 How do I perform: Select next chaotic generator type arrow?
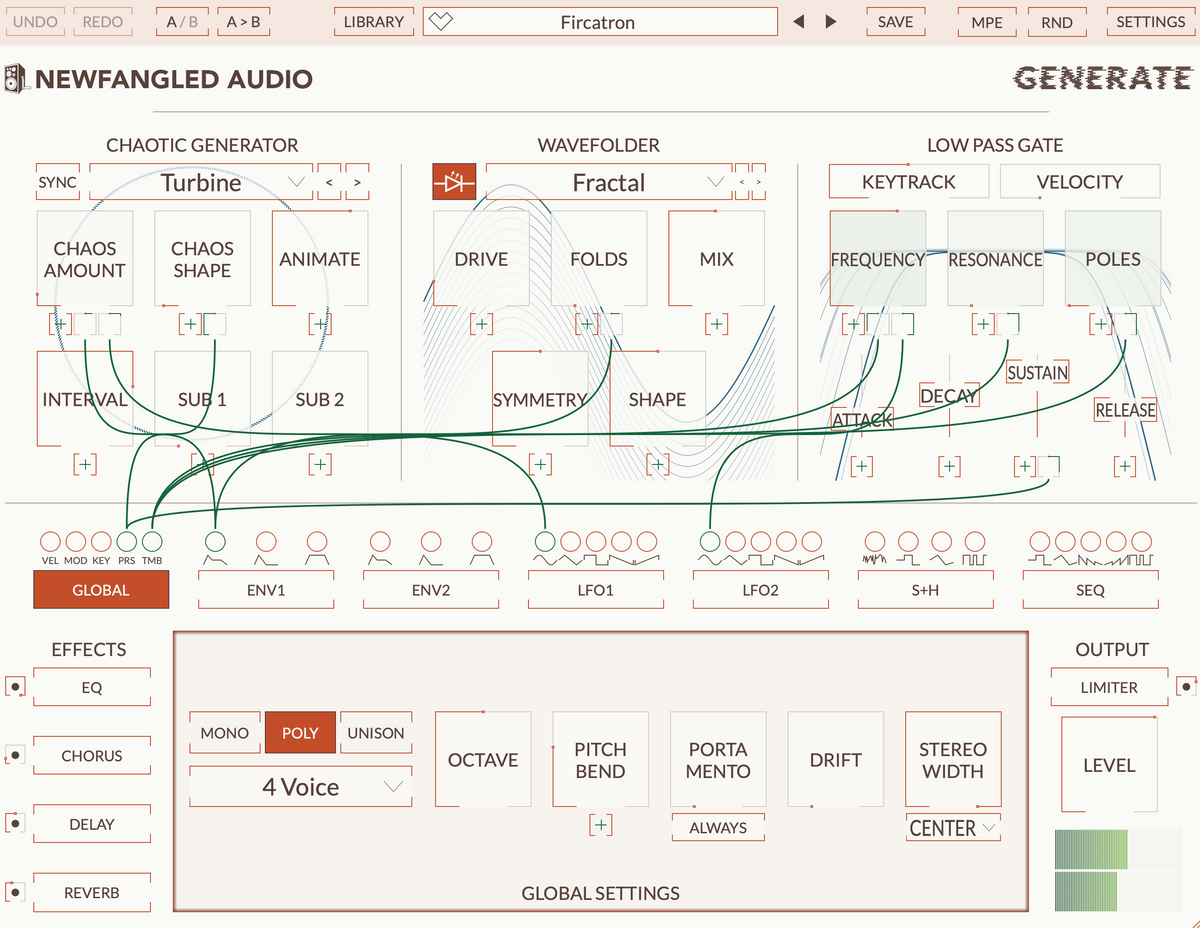click(357, 183)
